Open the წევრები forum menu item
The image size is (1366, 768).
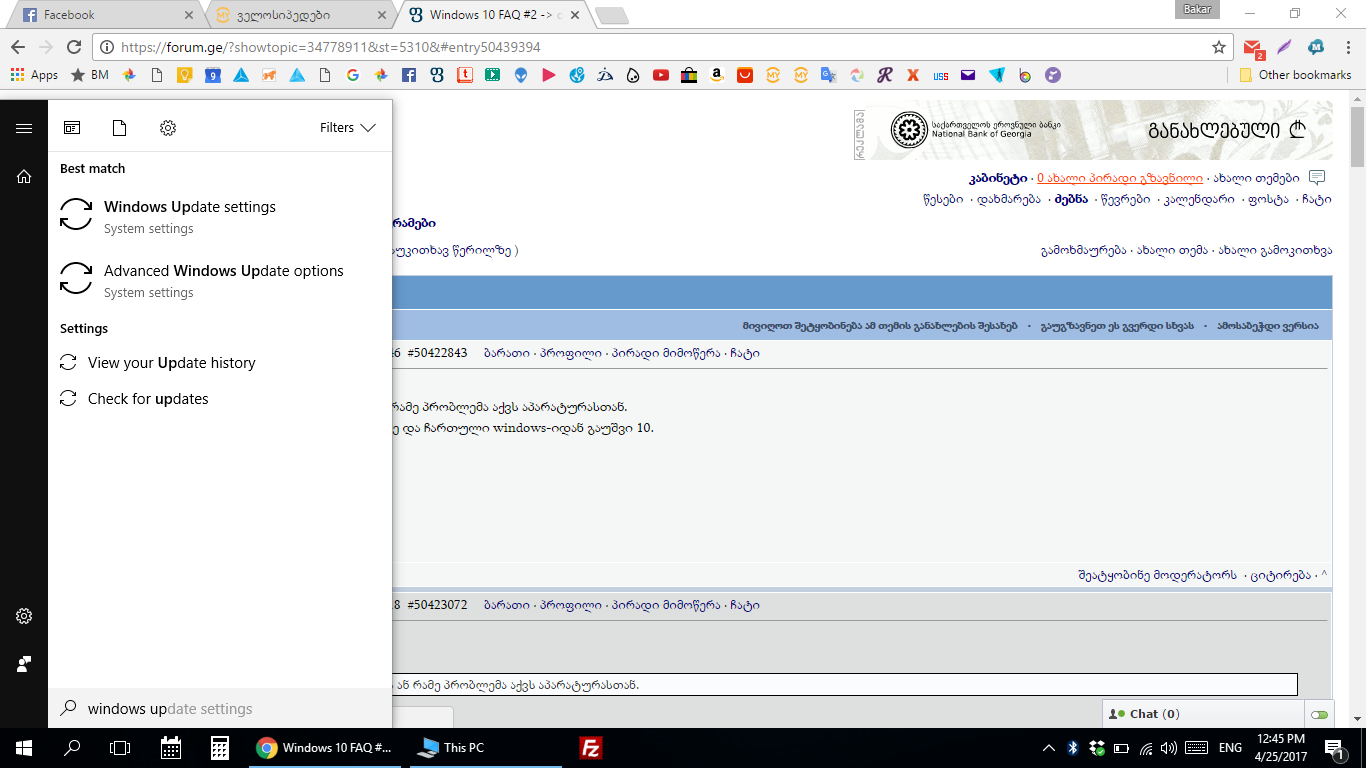(1125, 199)
